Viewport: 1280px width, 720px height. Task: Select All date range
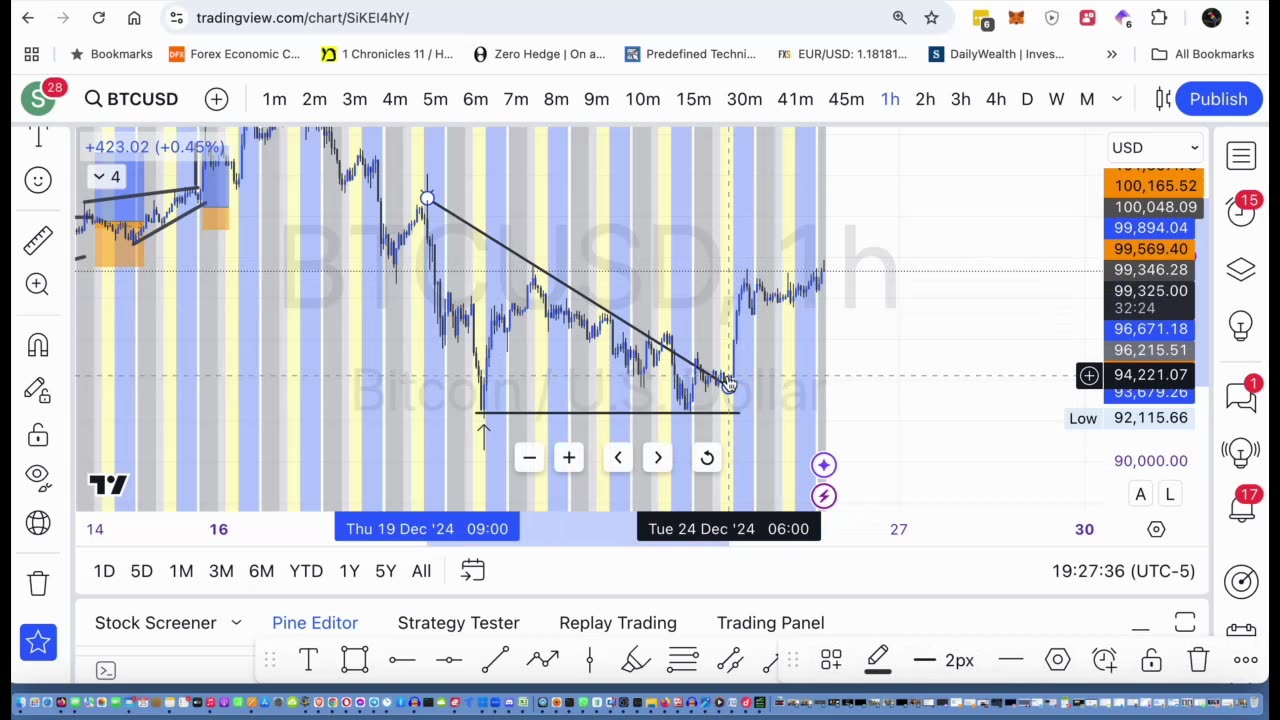pos(421,571)
